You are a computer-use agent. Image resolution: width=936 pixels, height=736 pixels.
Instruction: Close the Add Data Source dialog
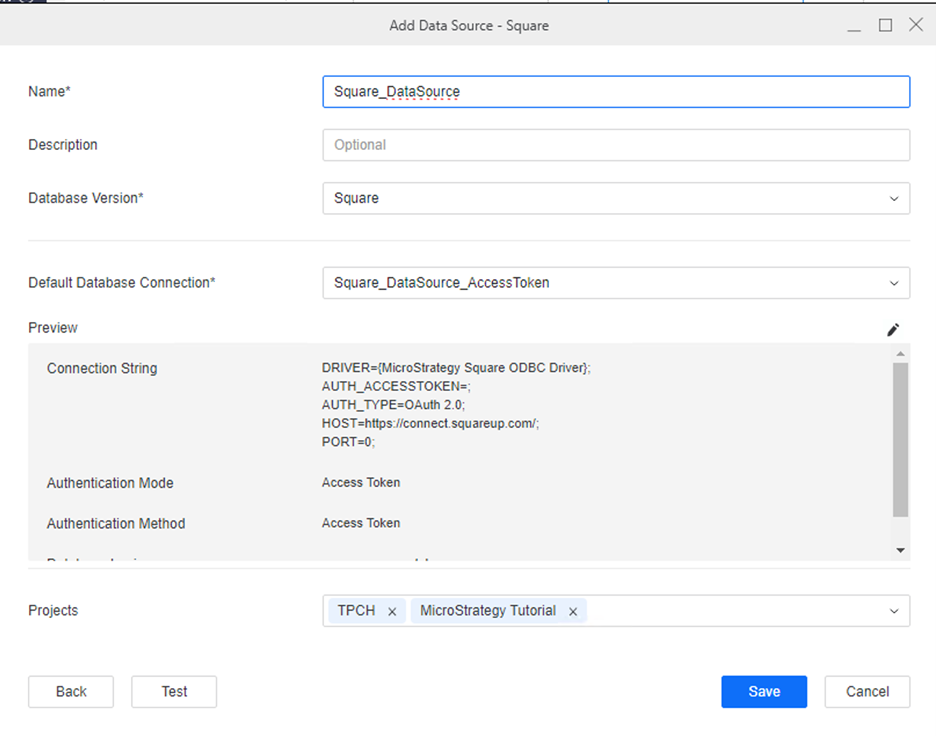click(x=915, y=25)
